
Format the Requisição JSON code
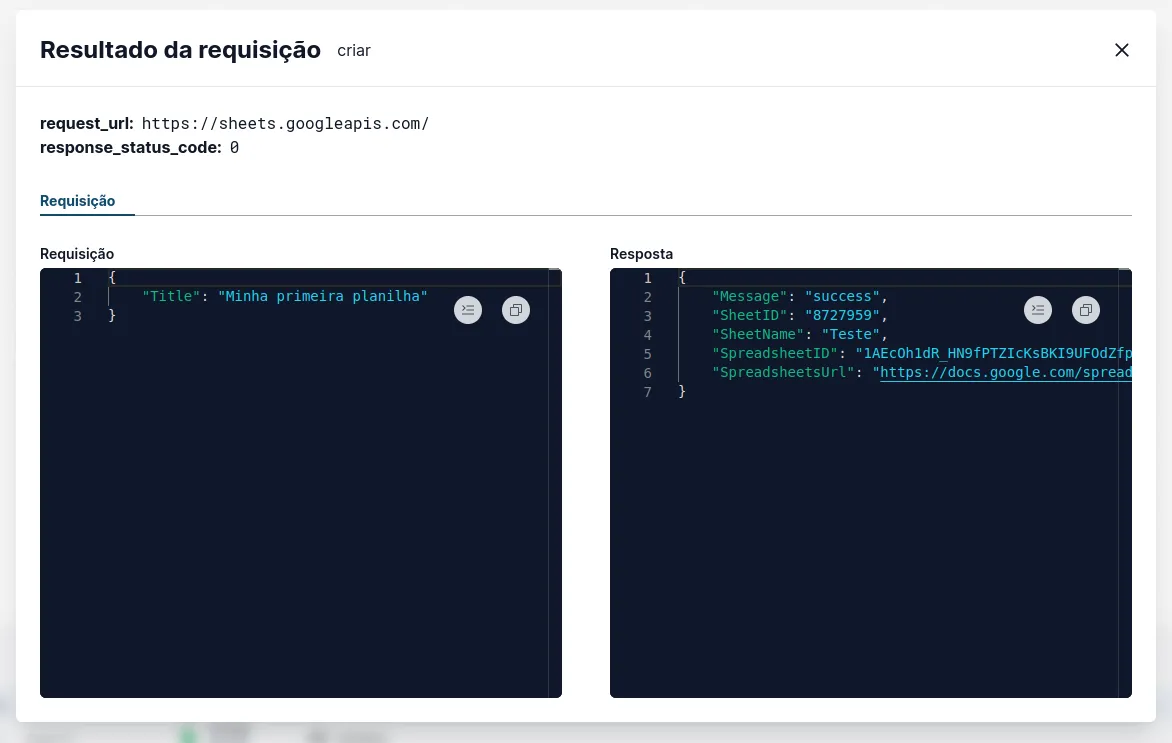pos(468,310)
